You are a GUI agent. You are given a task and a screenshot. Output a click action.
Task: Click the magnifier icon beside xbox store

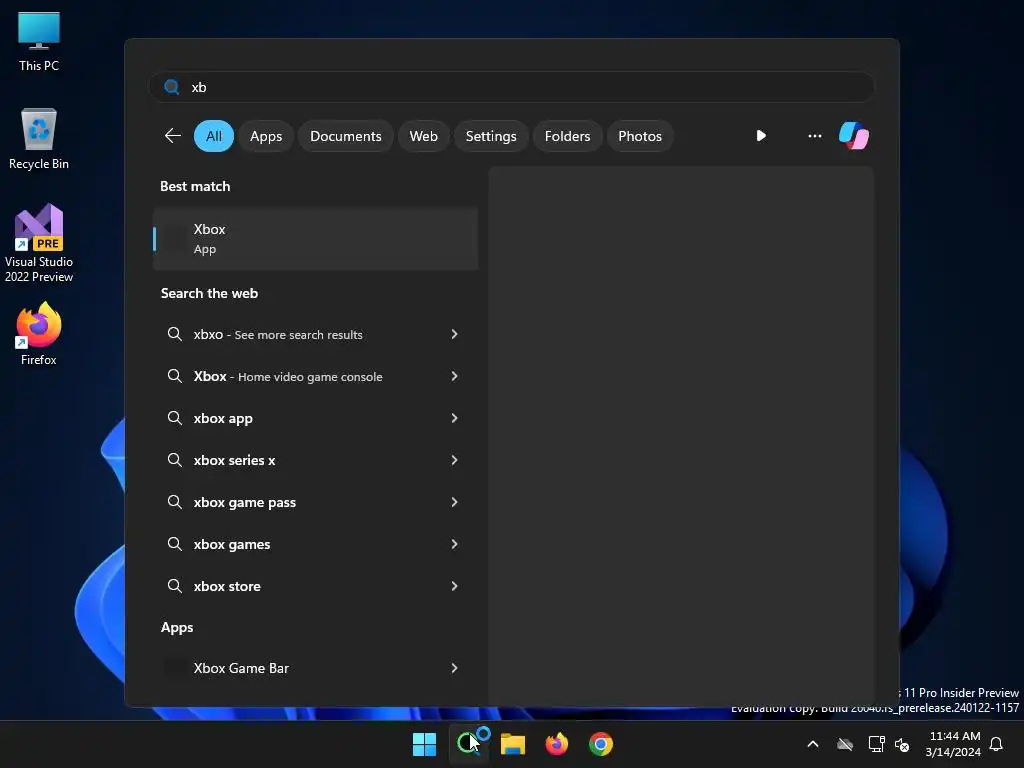(x=174, y=586)
